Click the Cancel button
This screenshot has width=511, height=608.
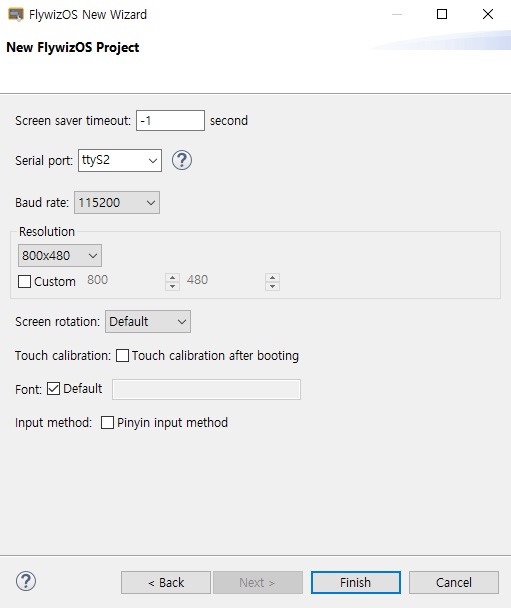(454, 582)
